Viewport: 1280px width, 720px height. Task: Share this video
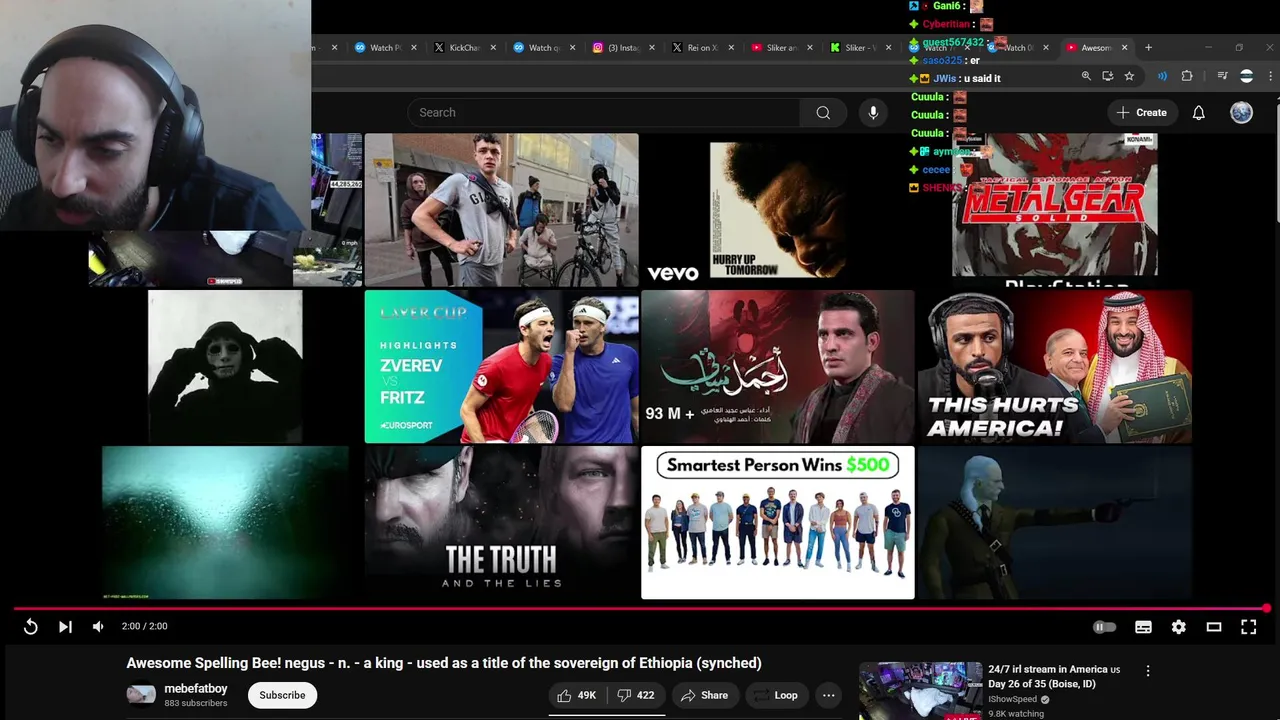704,695
